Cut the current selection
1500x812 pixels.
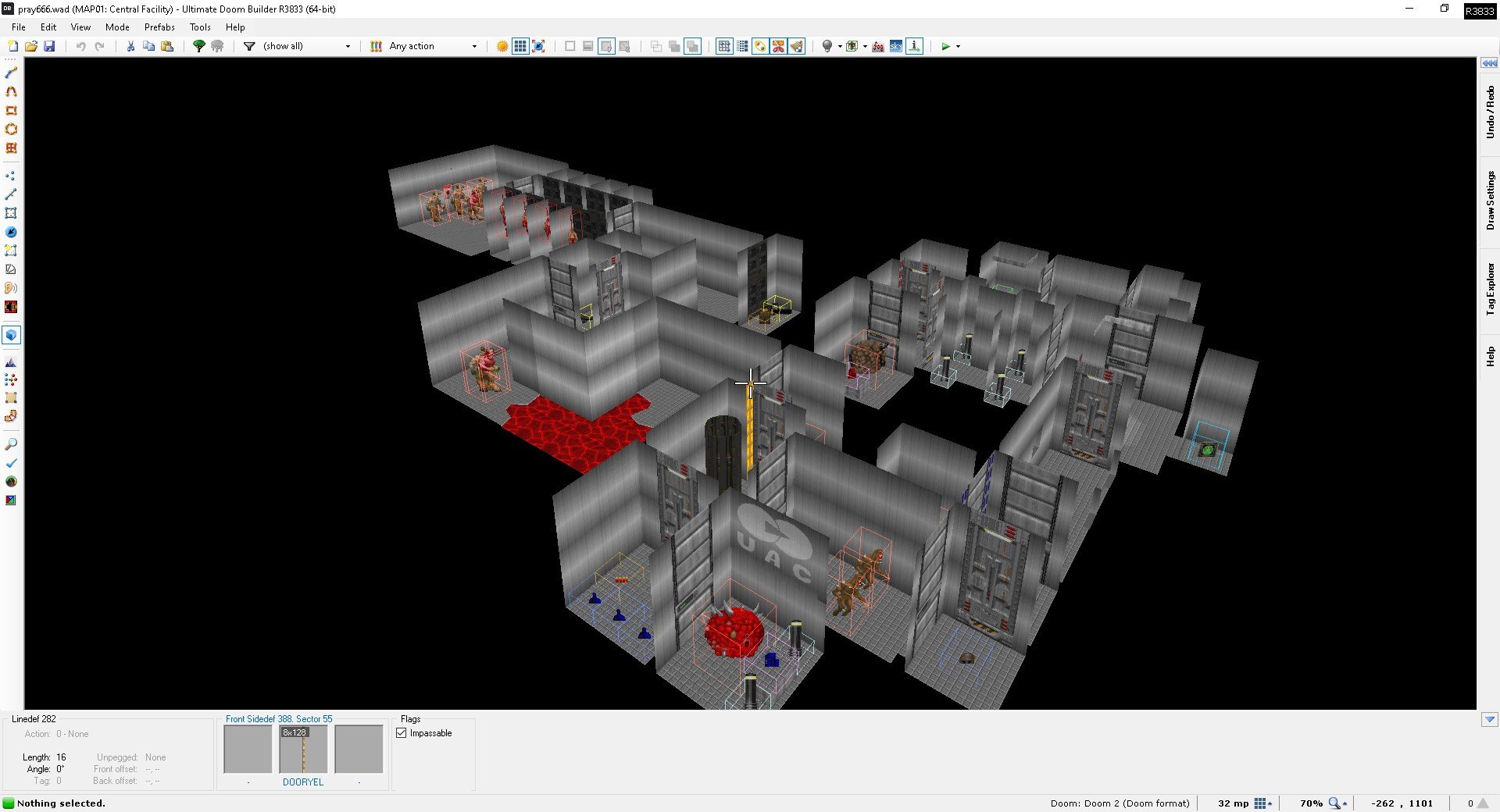(130, 46)
